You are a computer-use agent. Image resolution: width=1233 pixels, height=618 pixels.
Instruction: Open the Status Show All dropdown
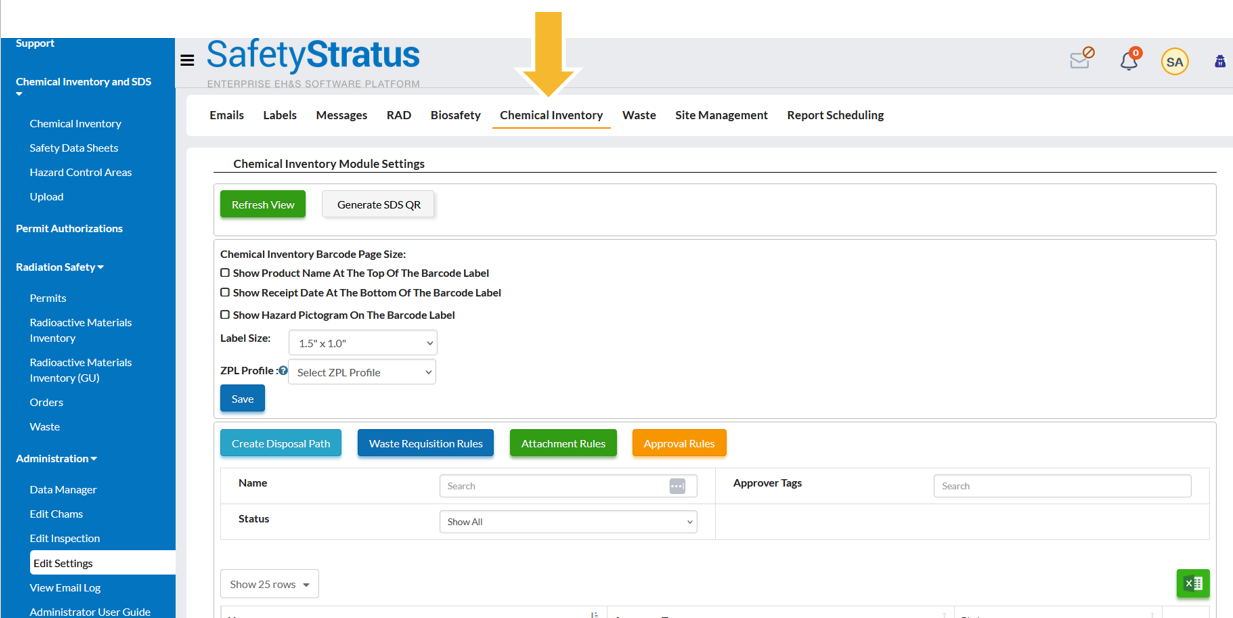[568, 522]
